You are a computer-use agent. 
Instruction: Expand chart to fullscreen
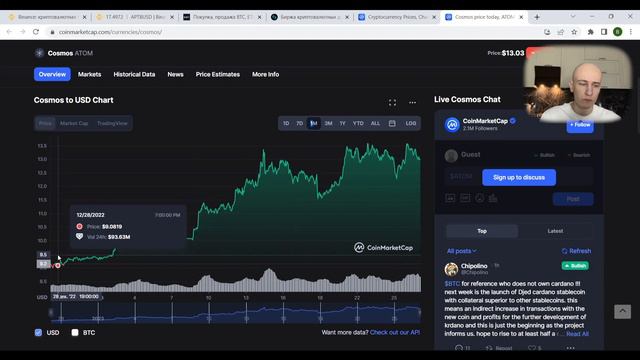pyautogui.click(x=392, y=102)
